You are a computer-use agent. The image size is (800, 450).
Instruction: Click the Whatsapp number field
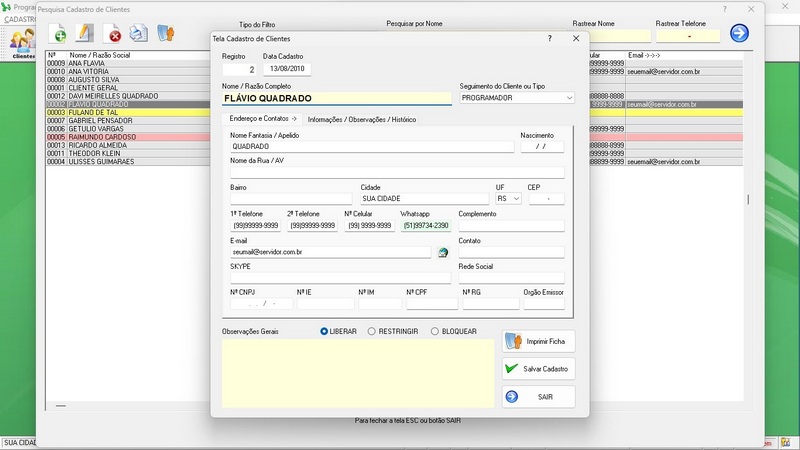tap(426, 226)
